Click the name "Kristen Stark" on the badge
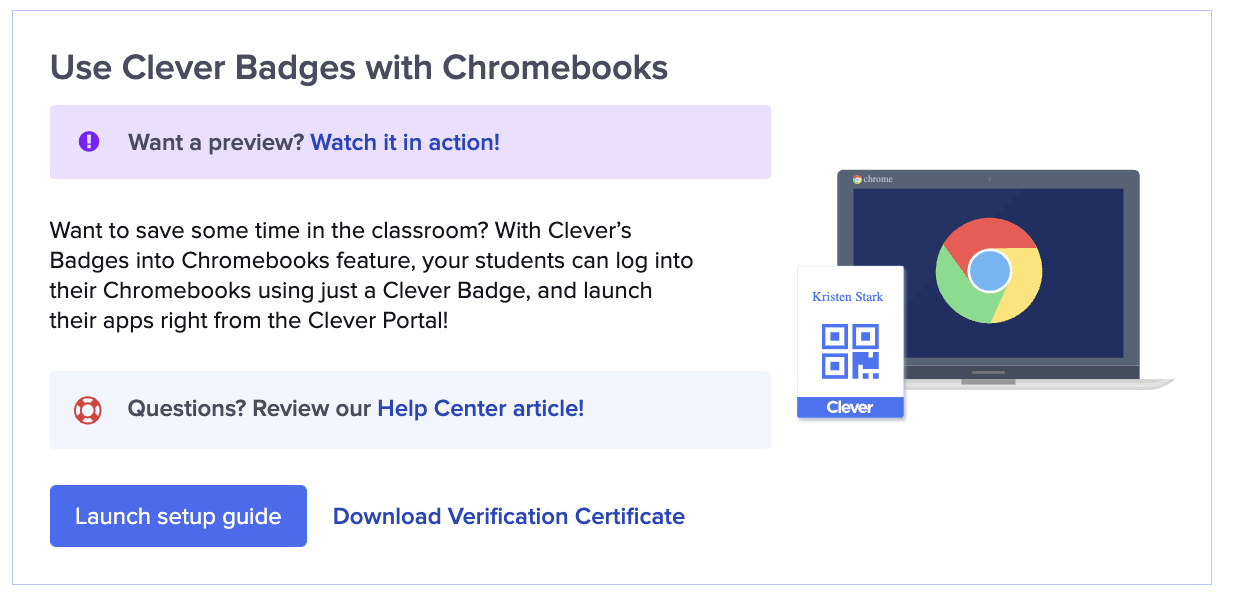The height and width of the screenshot is (600, 1236). coord(847,296)
